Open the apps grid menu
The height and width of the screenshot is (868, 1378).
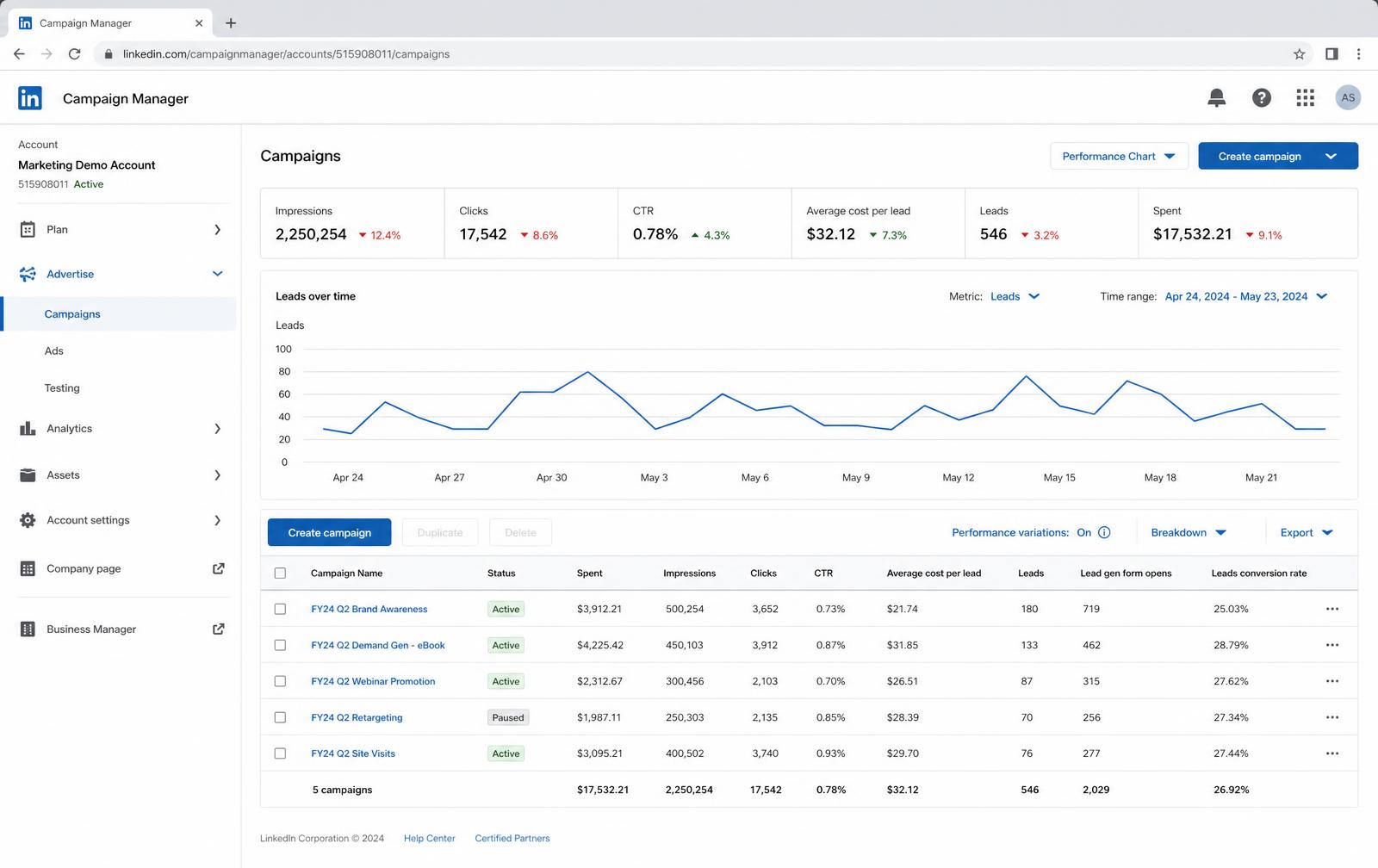1305,98
